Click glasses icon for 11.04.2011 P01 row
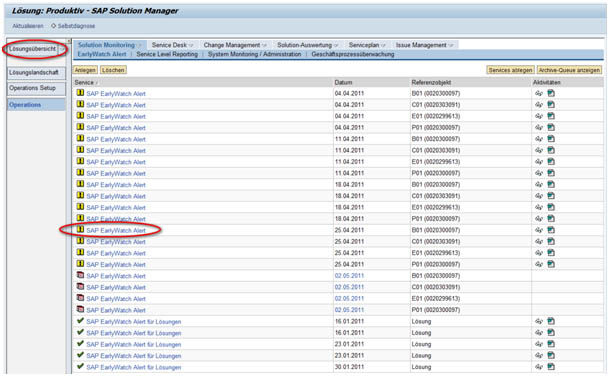The width and height of the screenshot is (609, 376). 539,173
